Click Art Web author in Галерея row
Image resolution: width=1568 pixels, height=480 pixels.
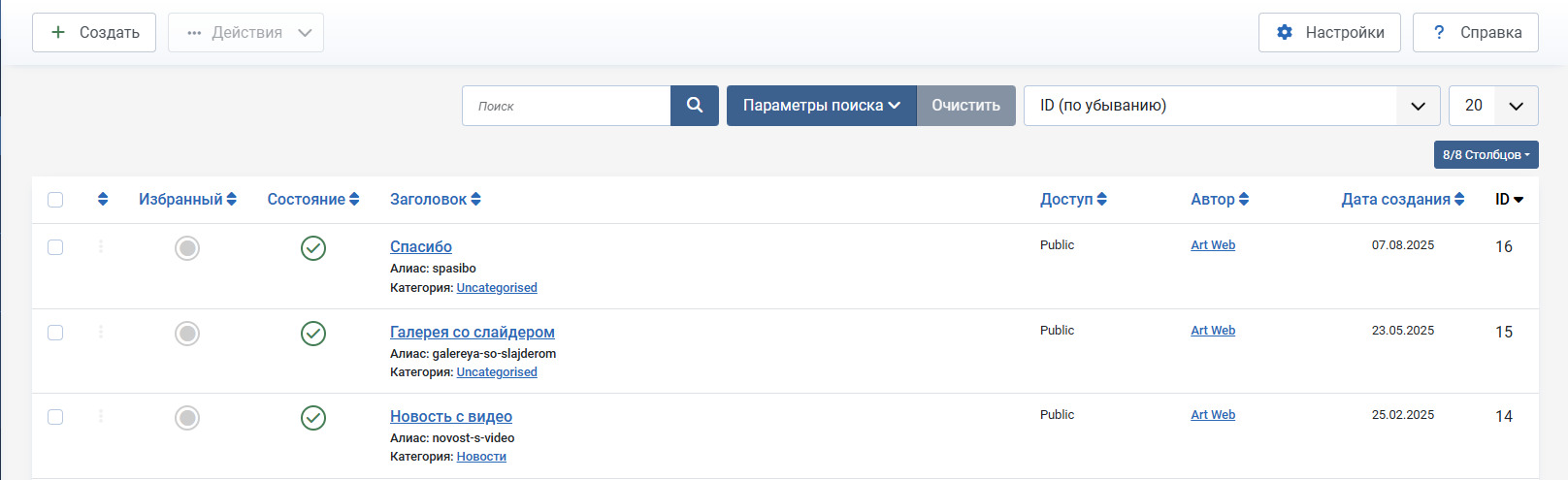point(1213,331)
